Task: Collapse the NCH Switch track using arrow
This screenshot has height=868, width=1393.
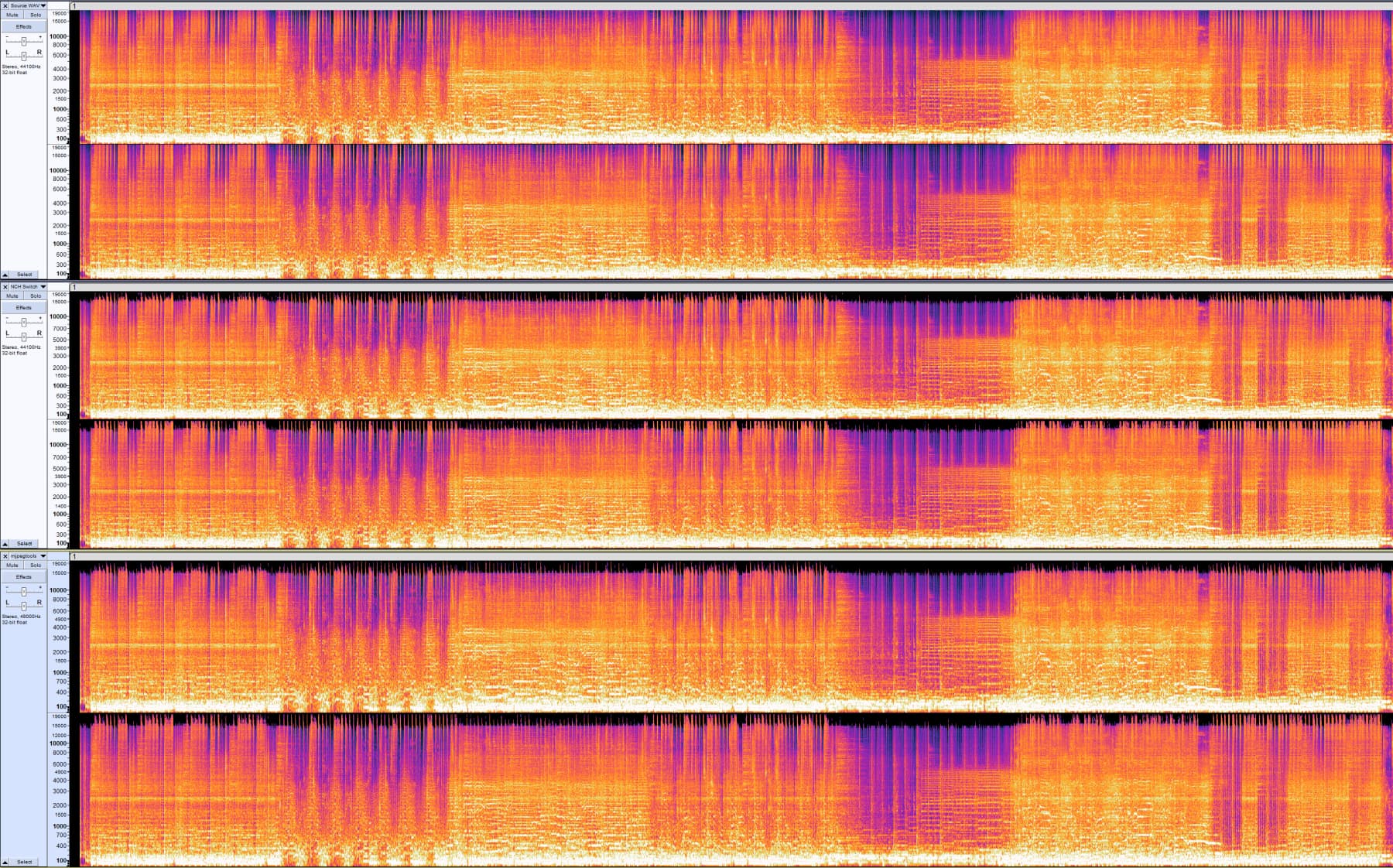Action: pyautogui.click(x=5, y=544)
